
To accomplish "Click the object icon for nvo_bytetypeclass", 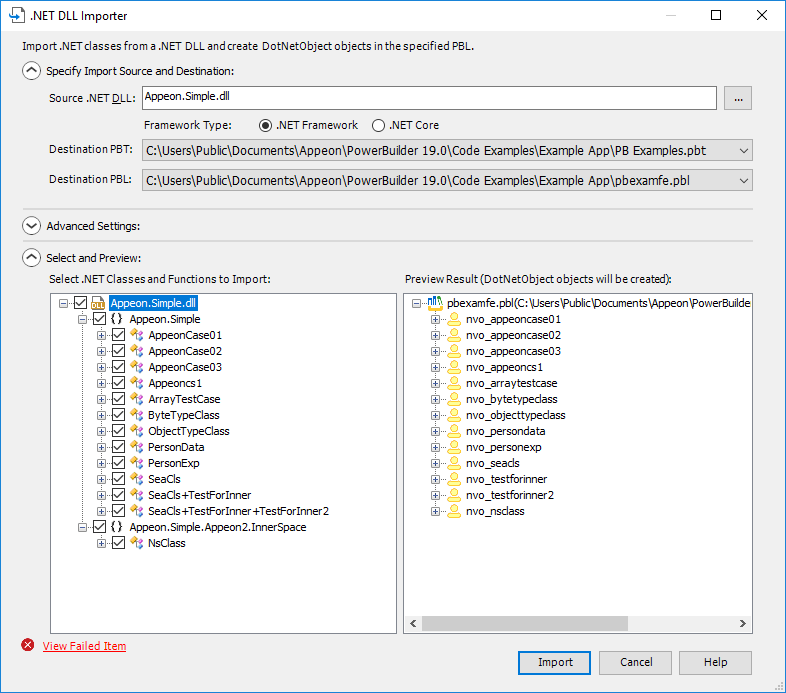I will point(454,399).
